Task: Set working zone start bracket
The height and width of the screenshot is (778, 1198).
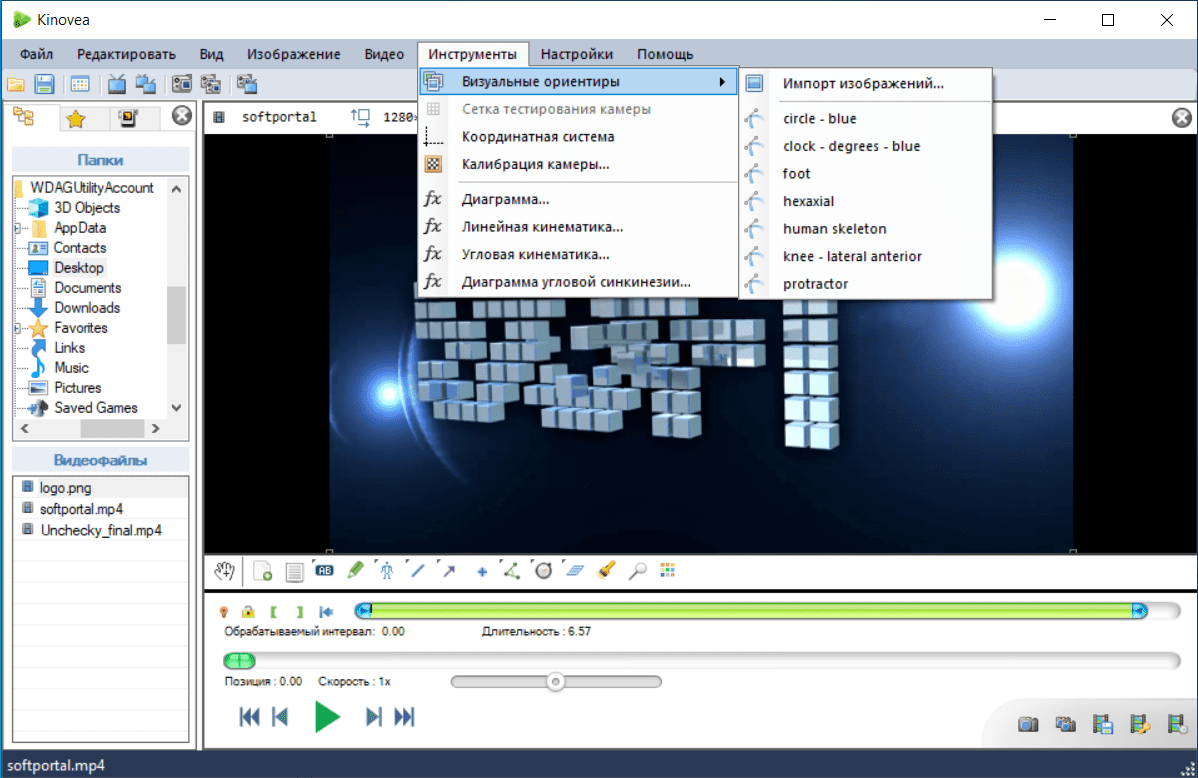Action: tap(274, 611)
